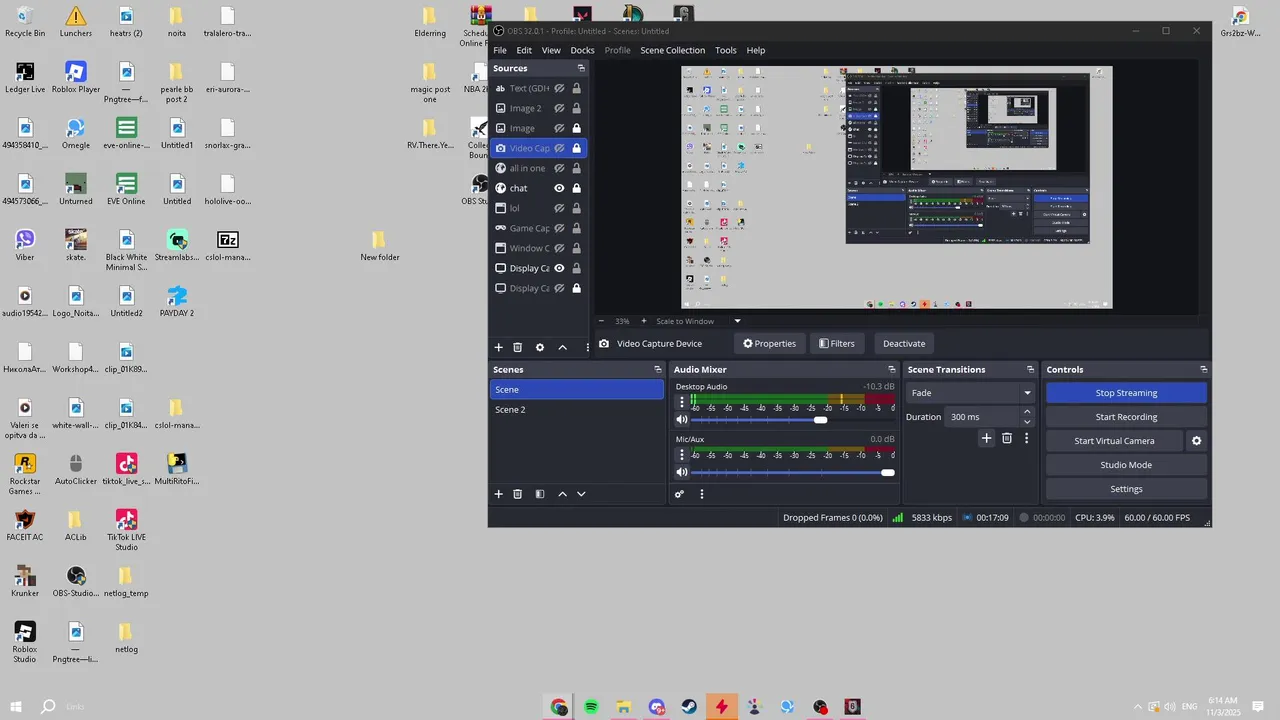Mute Desktop Audio speaker icon

[682, 420]
